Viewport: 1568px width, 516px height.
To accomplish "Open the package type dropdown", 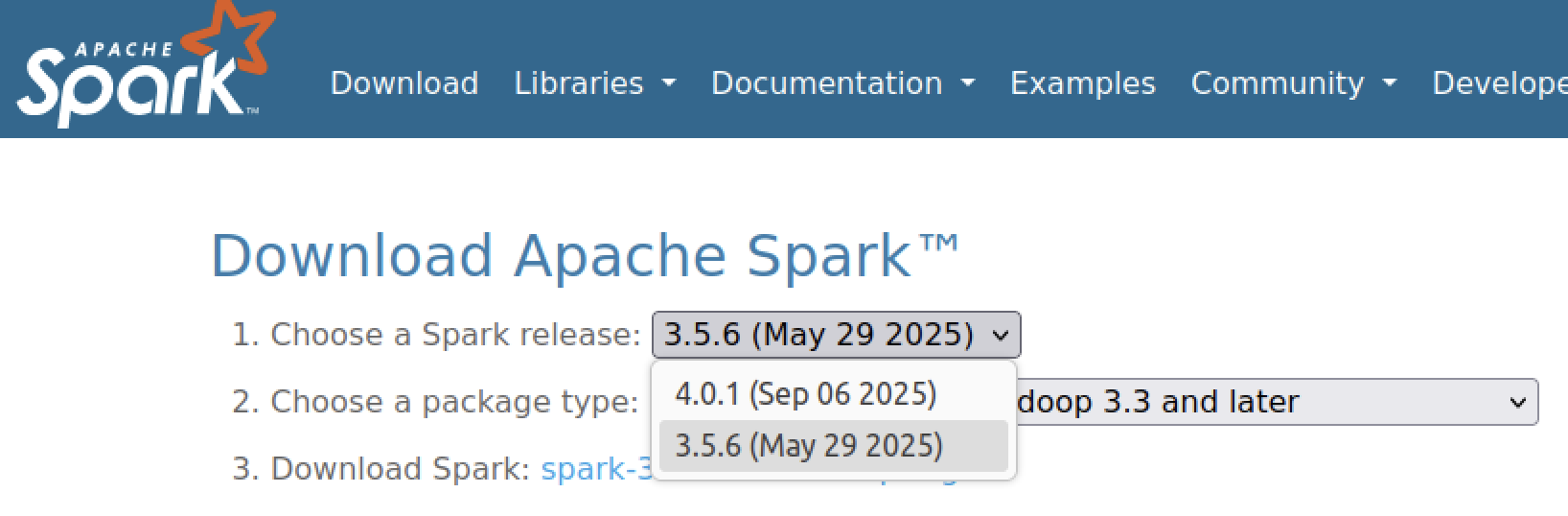I will pyautogui.click(x=1277, y=402).
